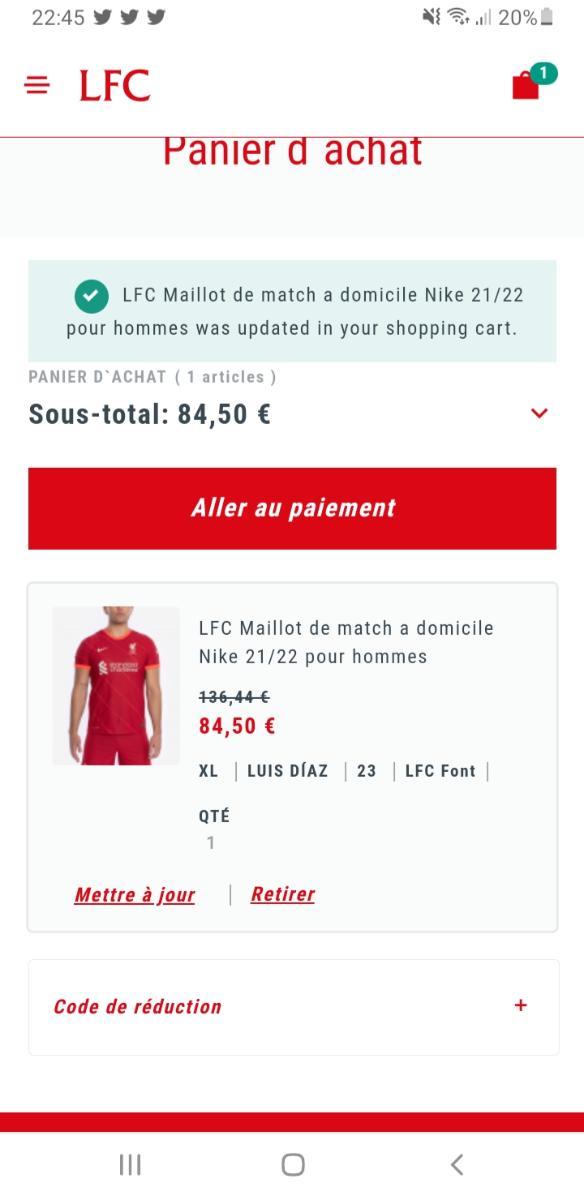This screenshot has height=1200, width=584.
Task: Open the red jersey product thumbnail
Action: tap(116, 686)
